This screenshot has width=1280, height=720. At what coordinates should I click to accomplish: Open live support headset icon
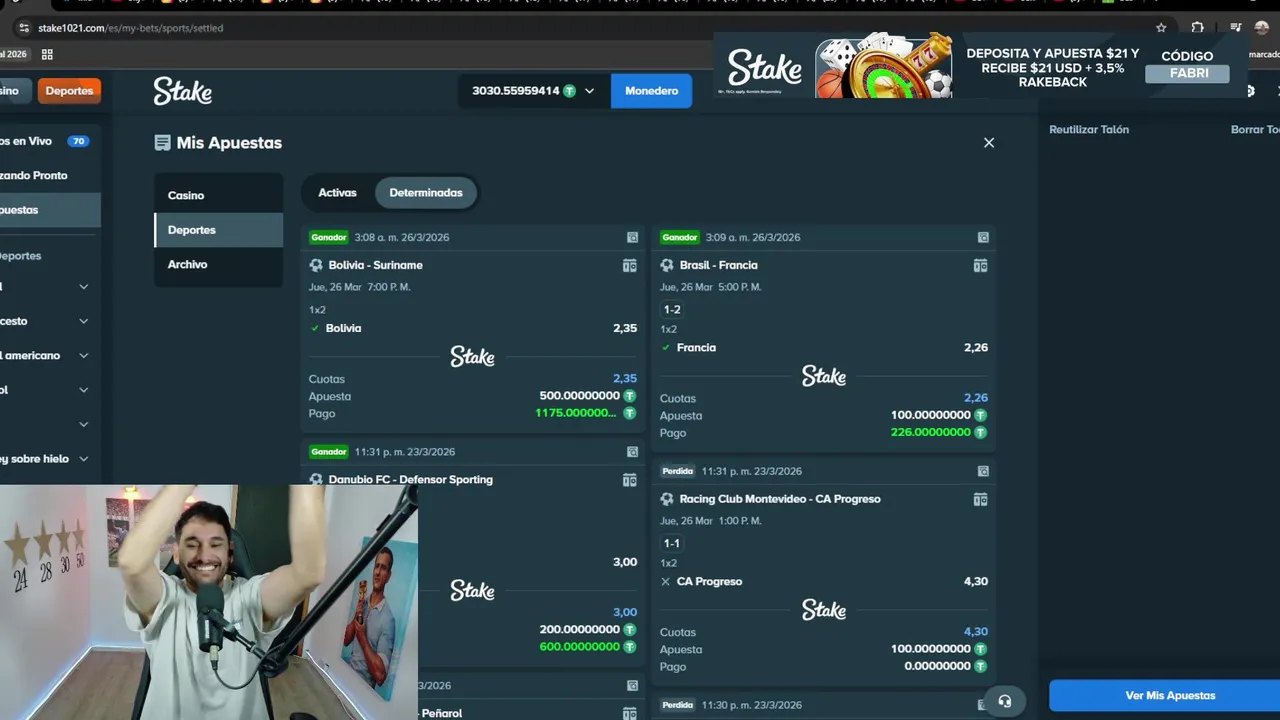pyautogui.click(x=1004, y=702)
